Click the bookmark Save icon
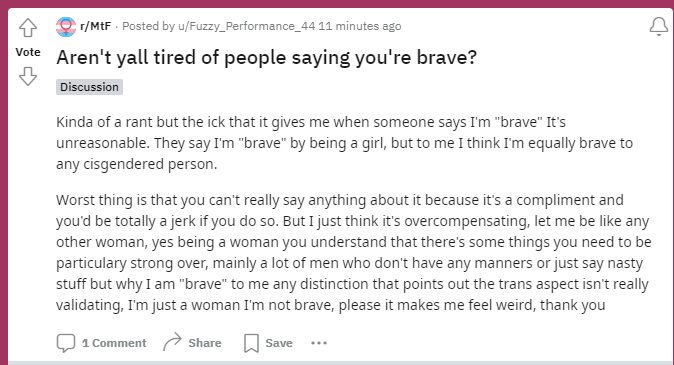Screen dimensions: 674x365 click(251, 343)
